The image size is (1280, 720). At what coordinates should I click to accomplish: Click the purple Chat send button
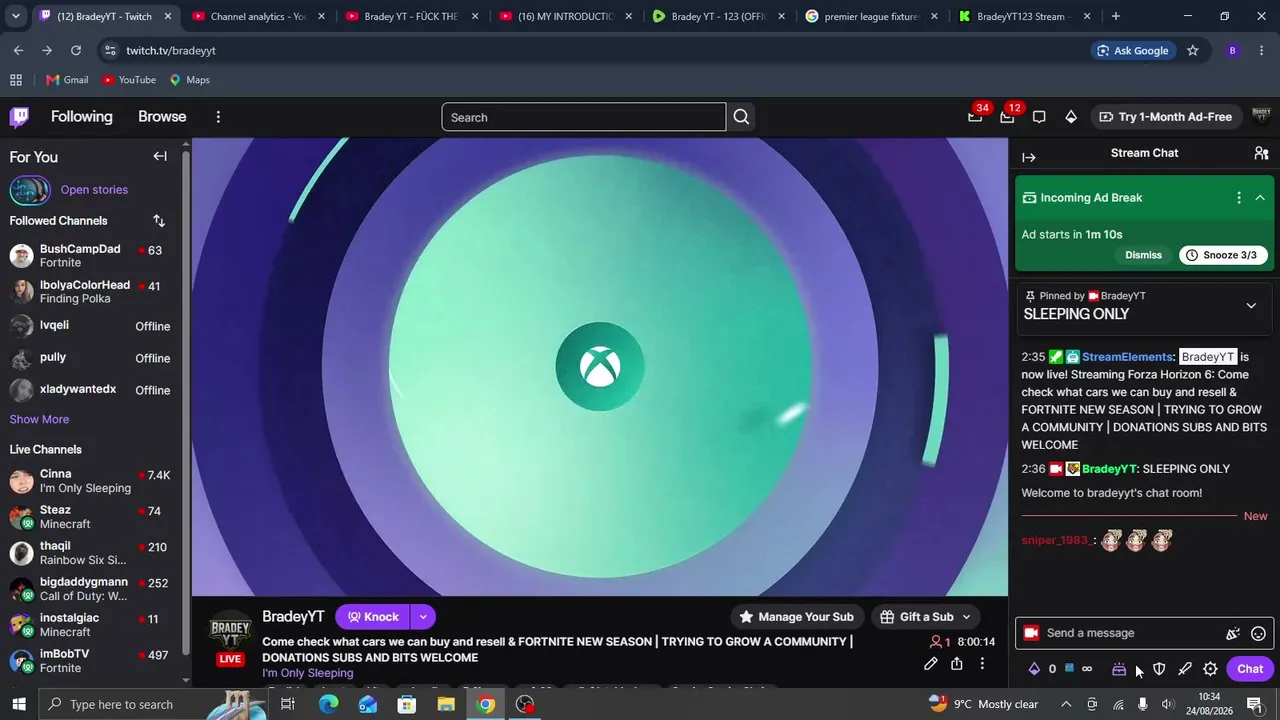1250,669
